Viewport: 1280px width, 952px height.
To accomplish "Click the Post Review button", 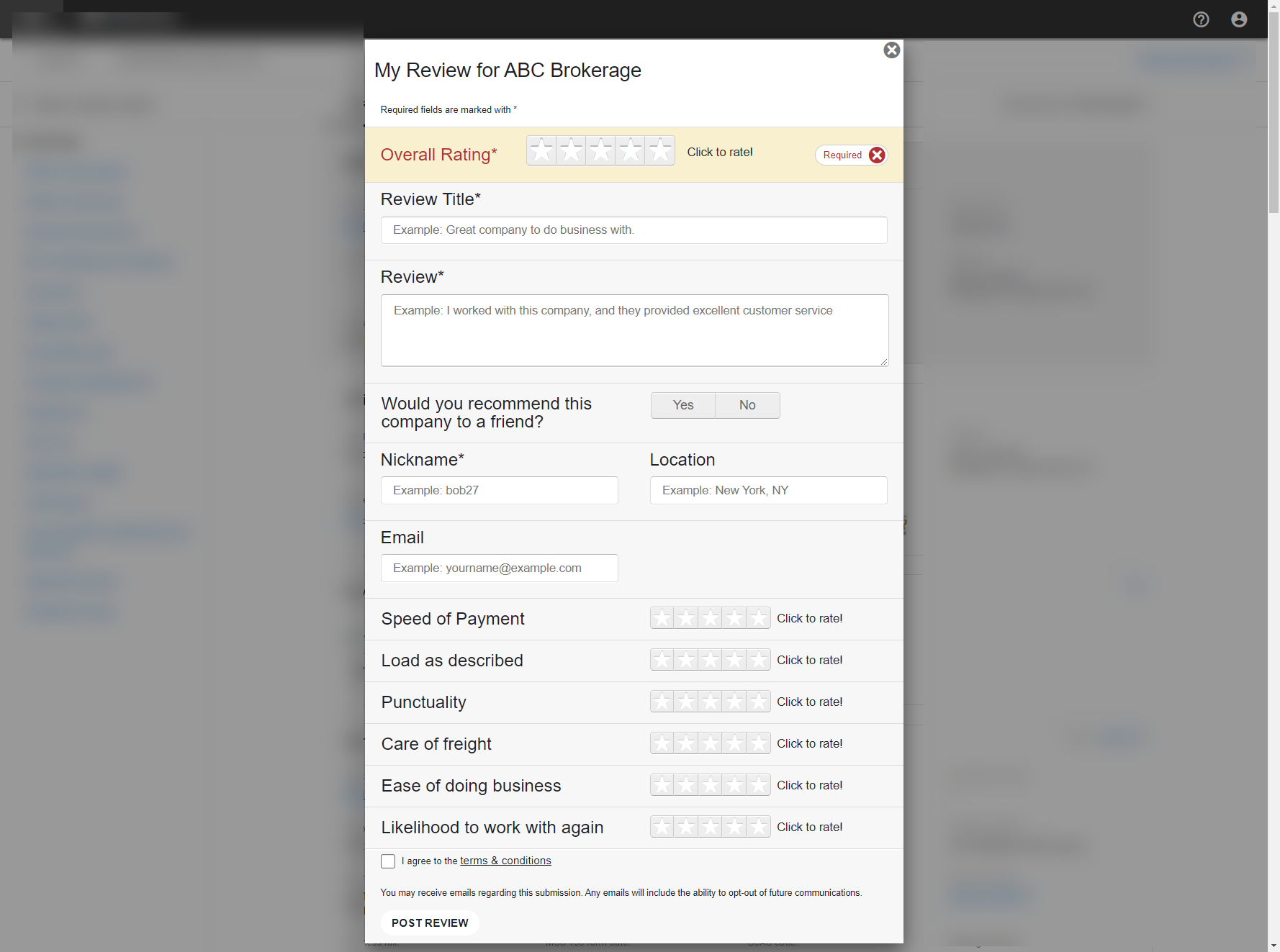I will point(430,922).
